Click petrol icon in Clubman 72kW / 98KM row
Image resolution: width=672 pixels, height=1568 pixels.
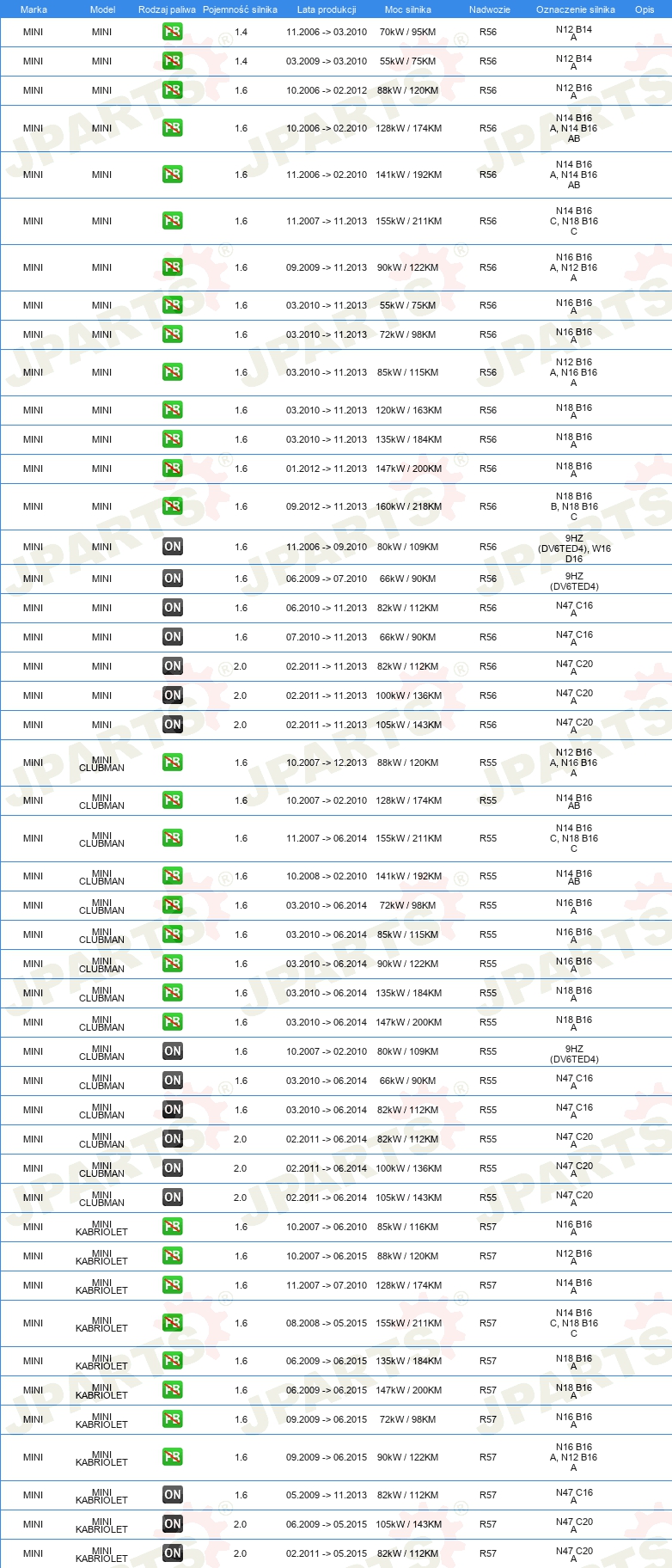[x=173, y=905]
